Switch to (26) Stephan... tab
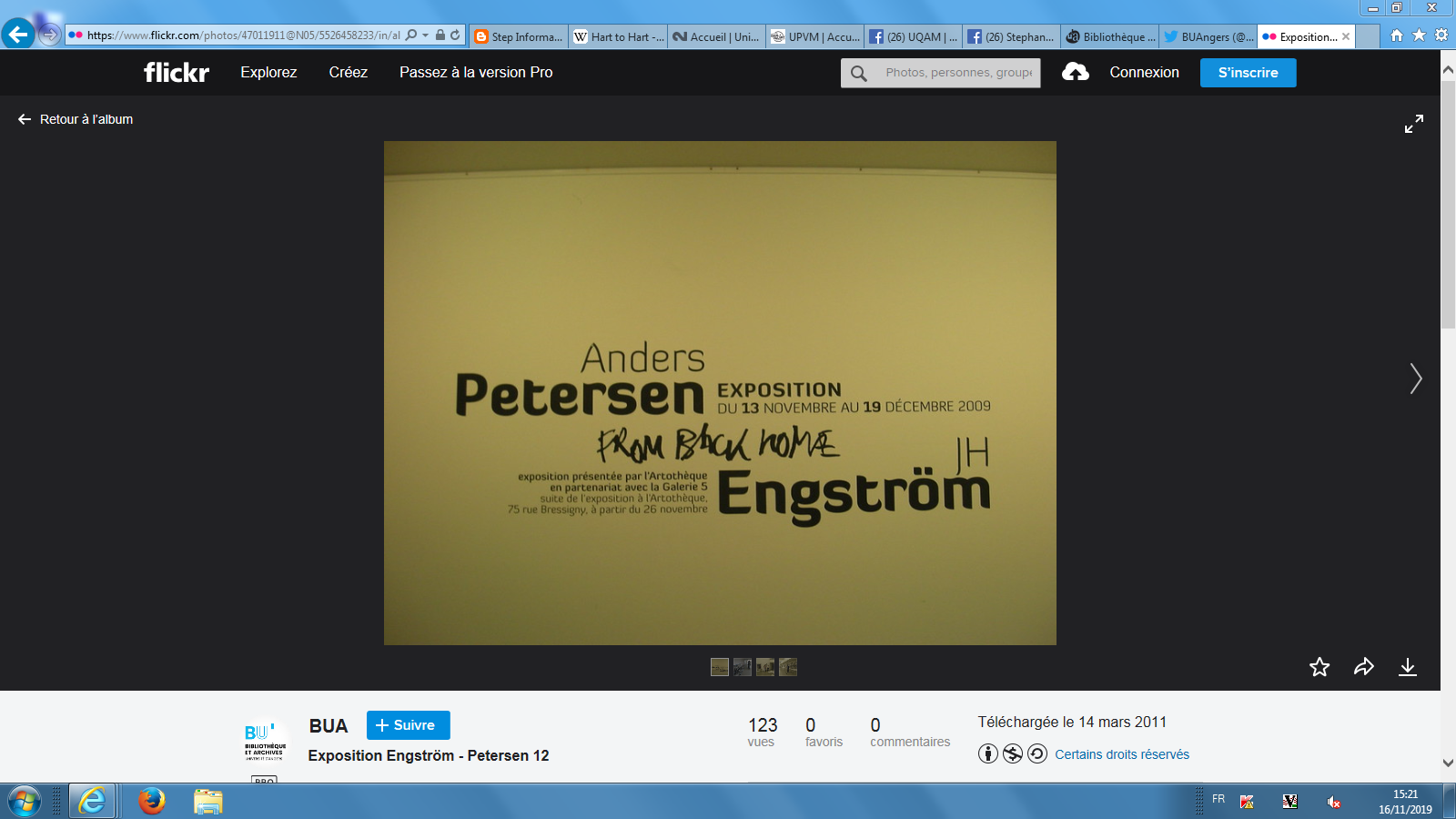Screen dimensions: 1456x819 pyautogui.click(x=1012, y=36)
